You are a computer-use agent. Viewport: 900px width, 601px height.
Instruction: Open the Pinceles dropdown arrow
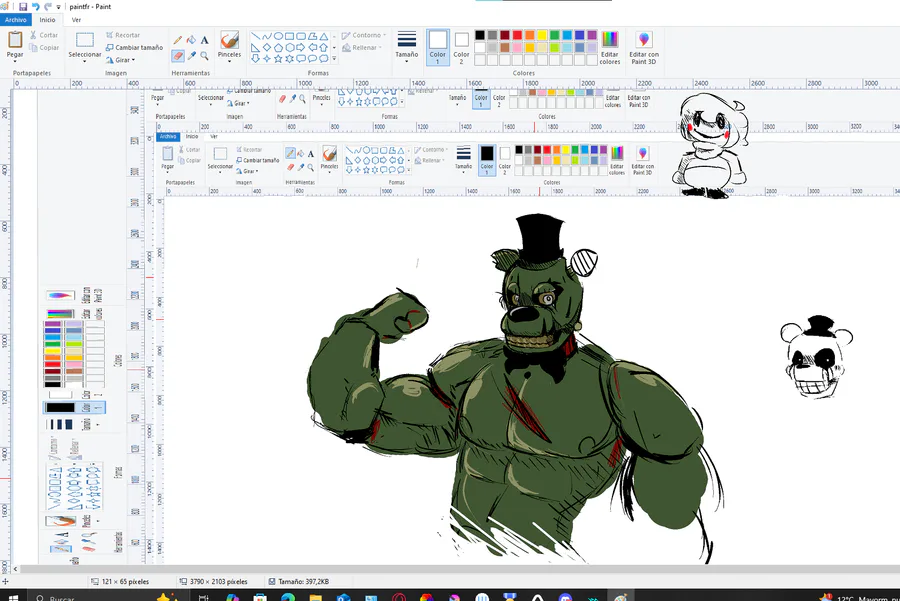click(229, 61)
